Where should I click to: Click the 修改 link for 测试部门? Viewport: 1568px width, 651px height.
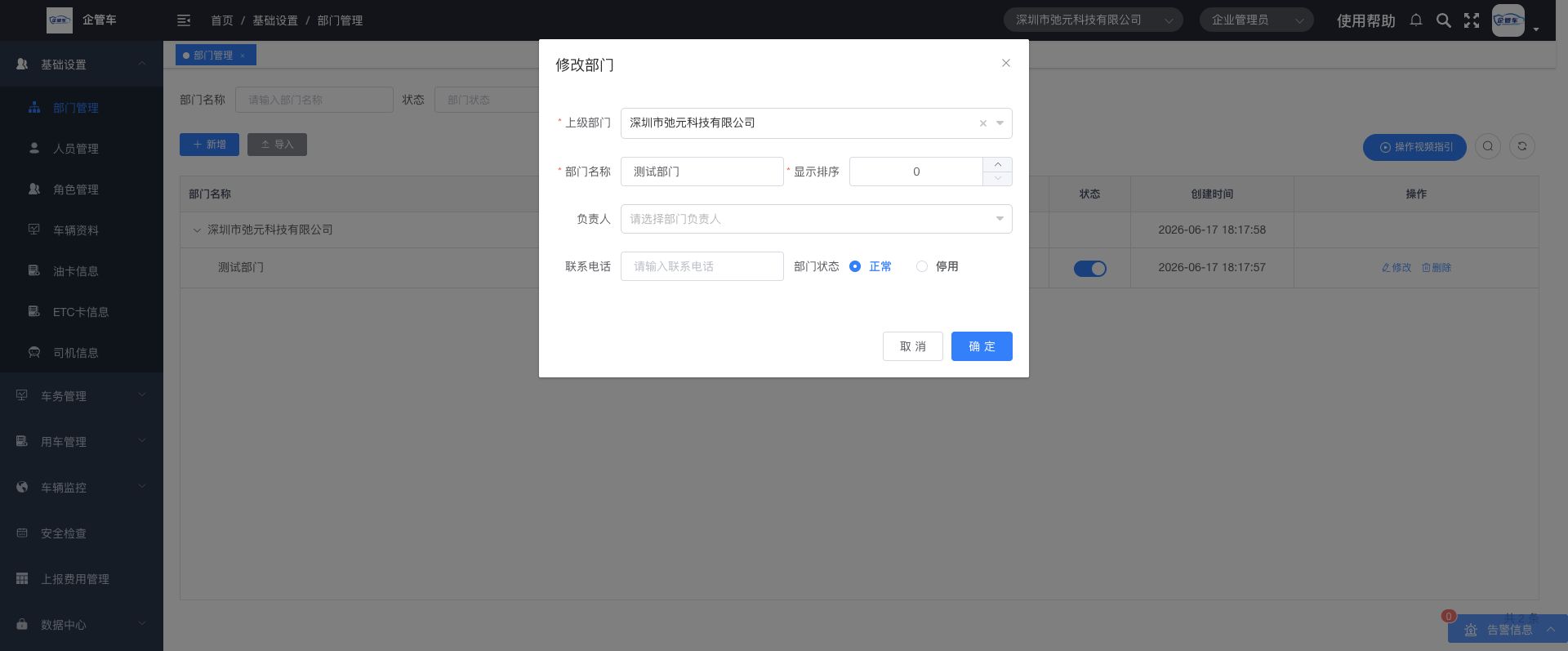(x=1396, y=268)
